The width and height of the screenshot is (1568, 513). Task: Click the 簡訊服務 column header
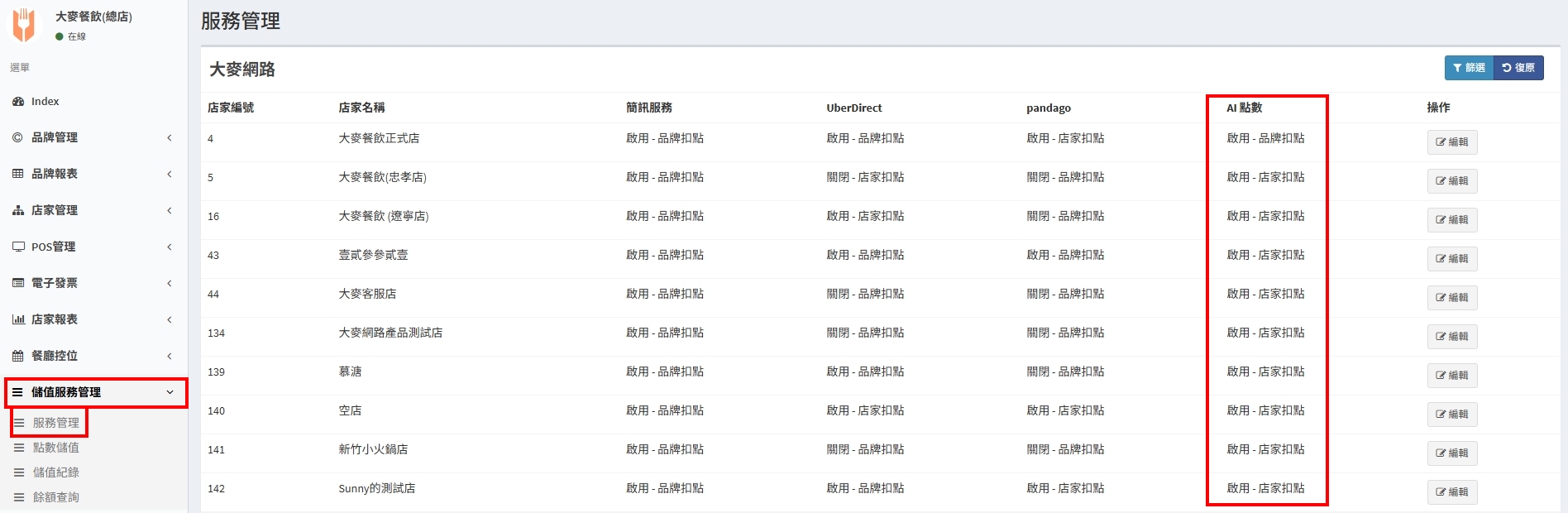(x=649, y=108)
